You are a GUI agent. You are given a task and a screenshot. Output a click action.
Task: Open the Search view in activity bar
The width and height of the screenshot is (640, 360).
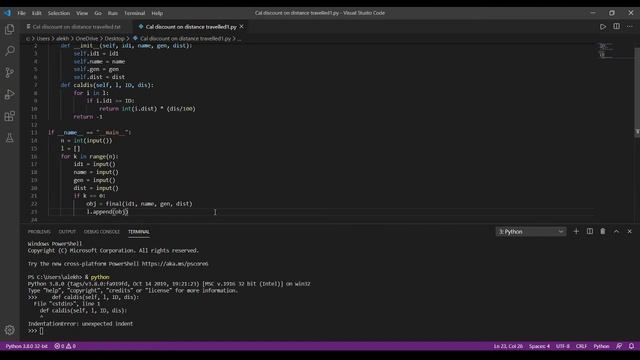(x=9, y=51)
